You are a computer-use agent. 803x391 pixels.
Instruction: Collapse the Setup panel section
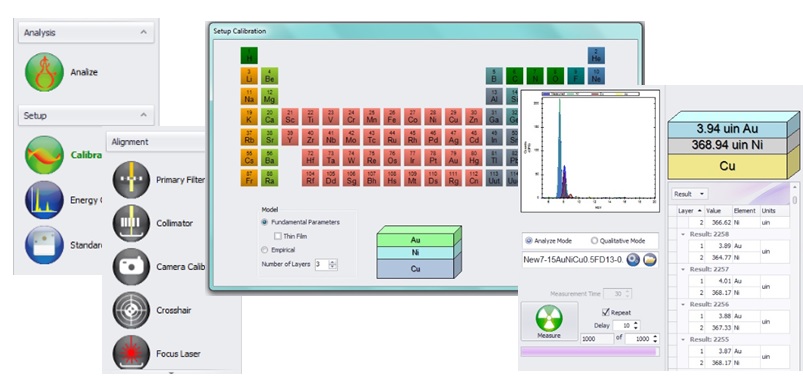144,115
